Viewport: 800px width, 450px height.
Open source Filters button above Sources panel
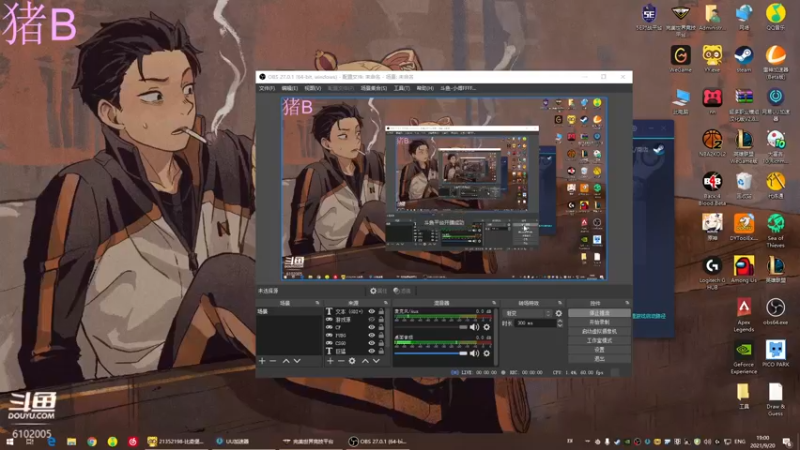click(x=403, y=291)
